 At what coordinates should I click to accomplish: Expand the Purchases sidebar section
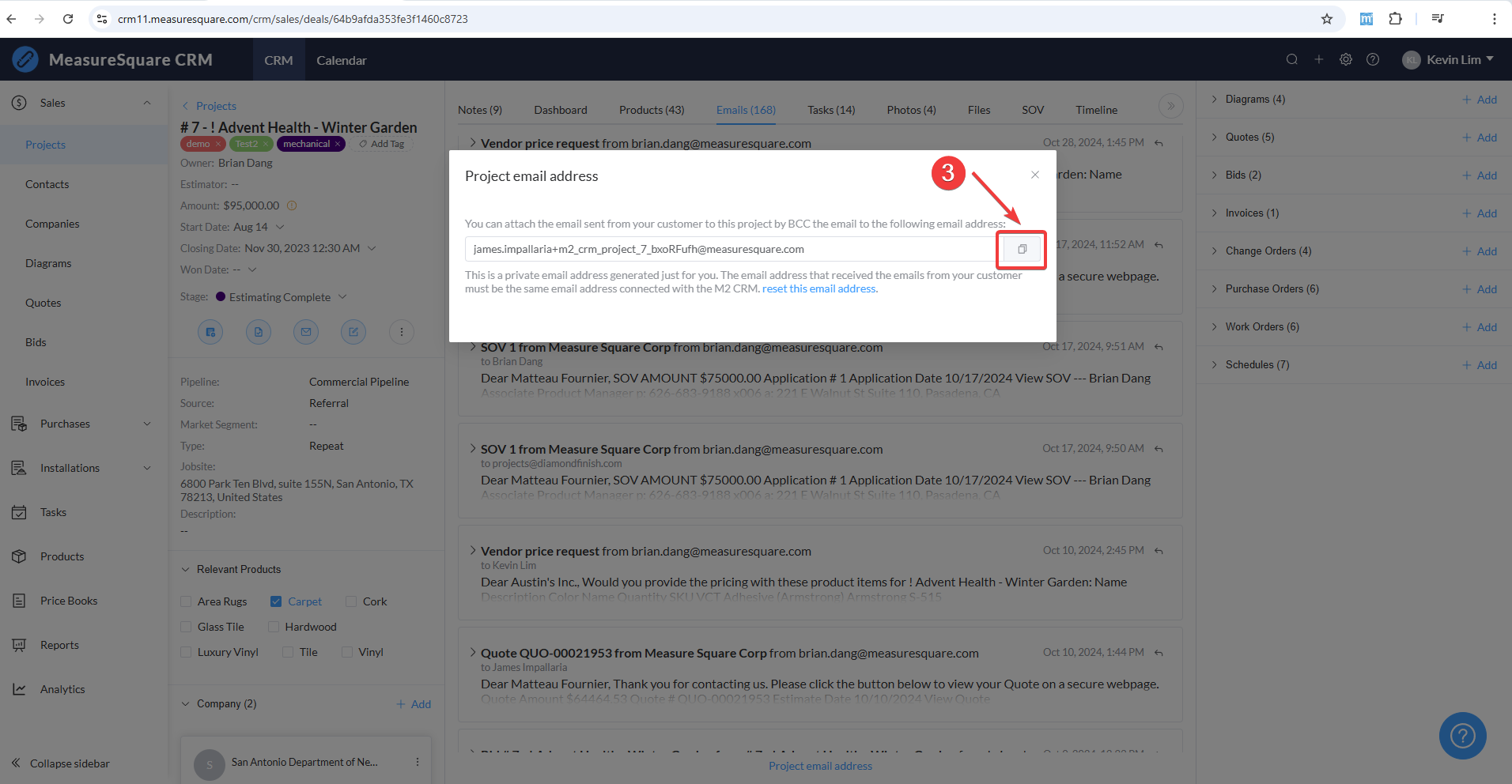[x=147, y=424]
